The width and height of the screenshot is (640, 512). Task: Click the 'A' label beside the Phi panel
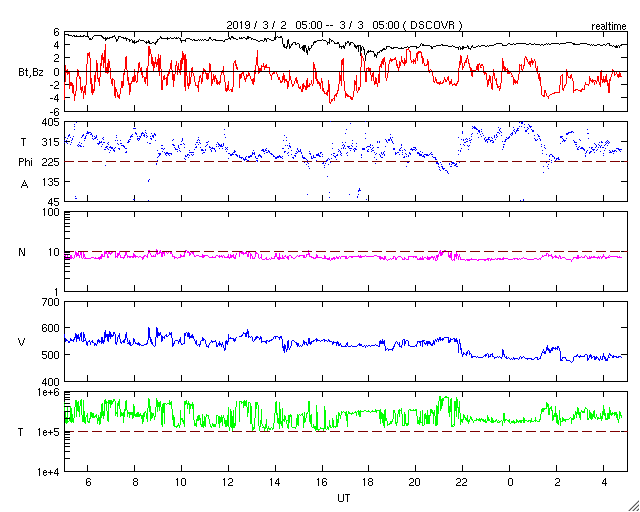click(x=24, y=185)
